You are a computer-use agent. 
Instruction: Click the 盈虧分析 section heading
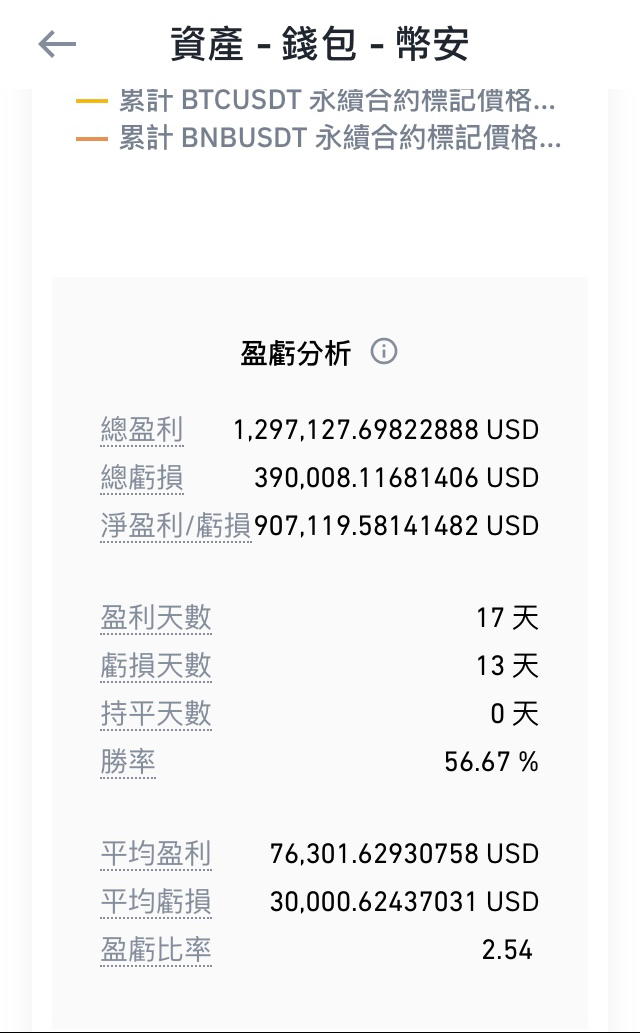coord(296,353)
